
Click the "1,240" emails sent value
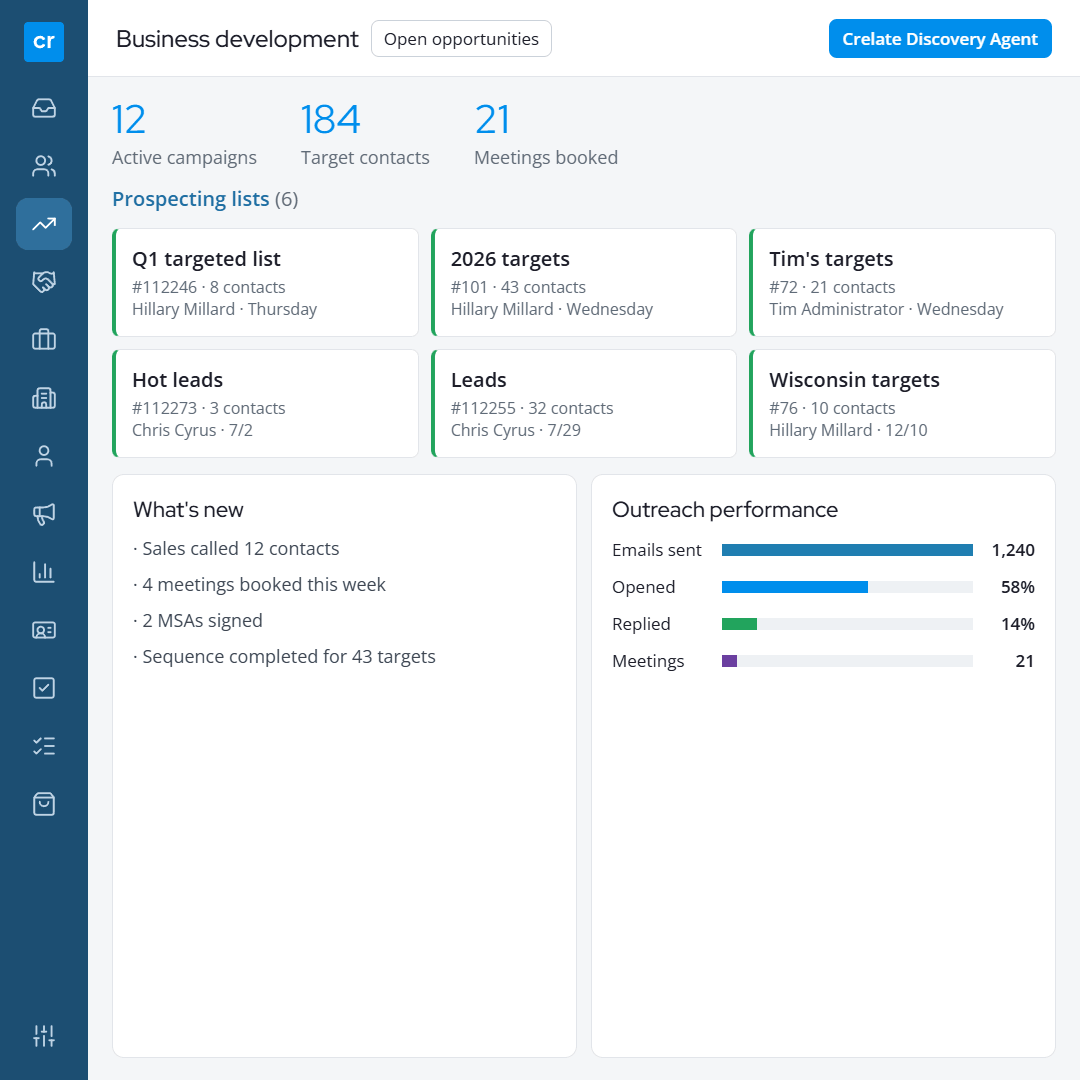point(1013,550)
